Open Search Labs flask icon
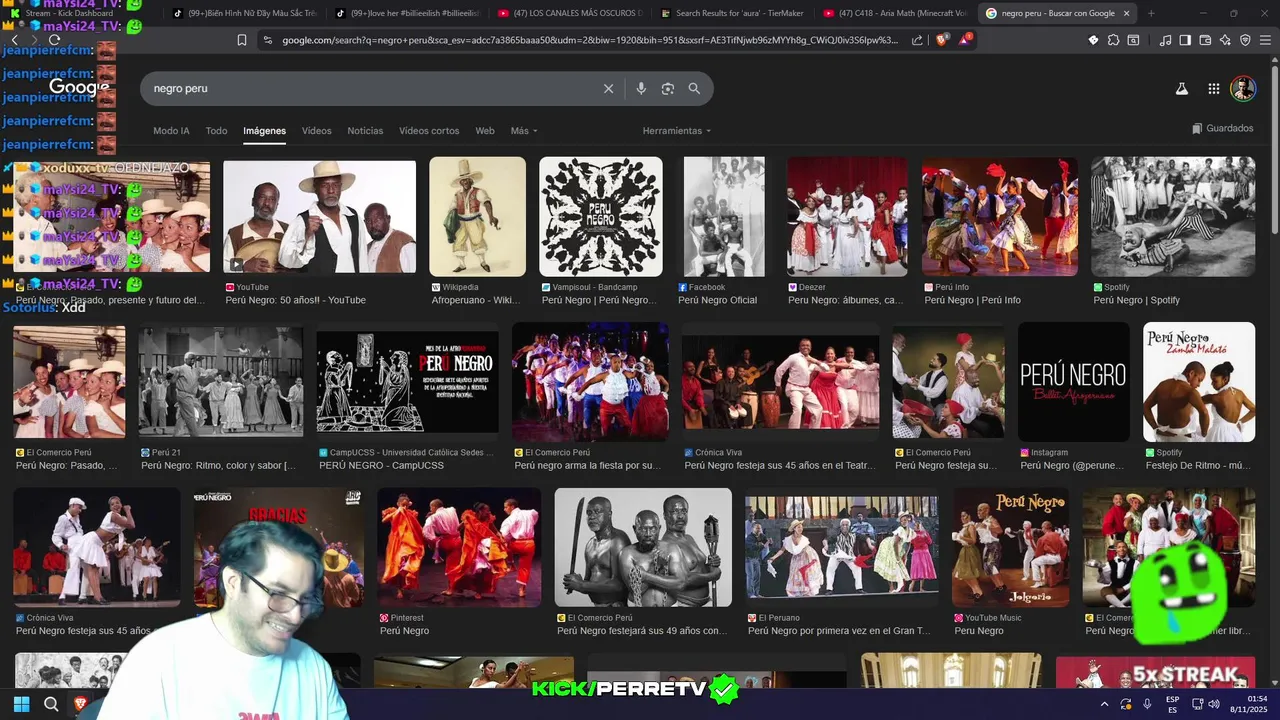This screenshot has width=1280, height=720. (1181, 88)
